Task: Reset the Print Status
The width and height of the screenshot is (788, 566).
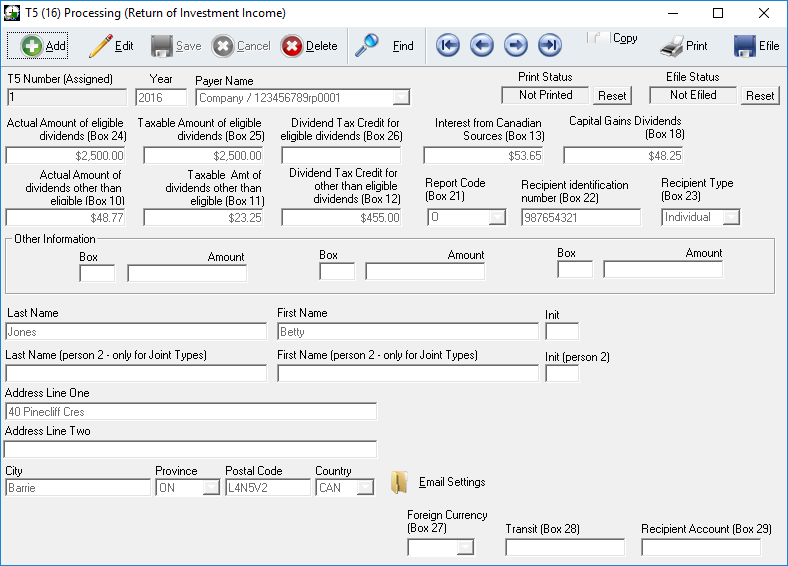Action: 612,96
